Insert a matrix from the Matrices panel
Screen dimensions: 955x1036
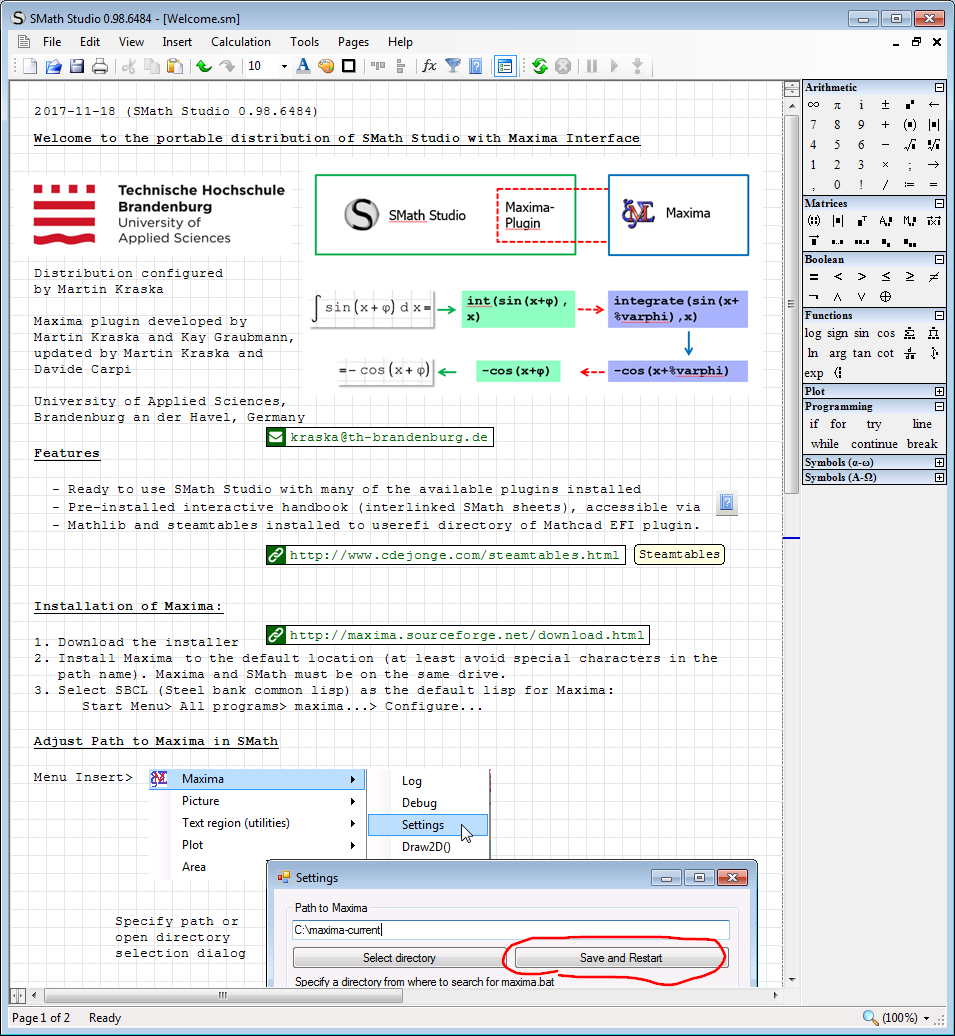[814, 221]
